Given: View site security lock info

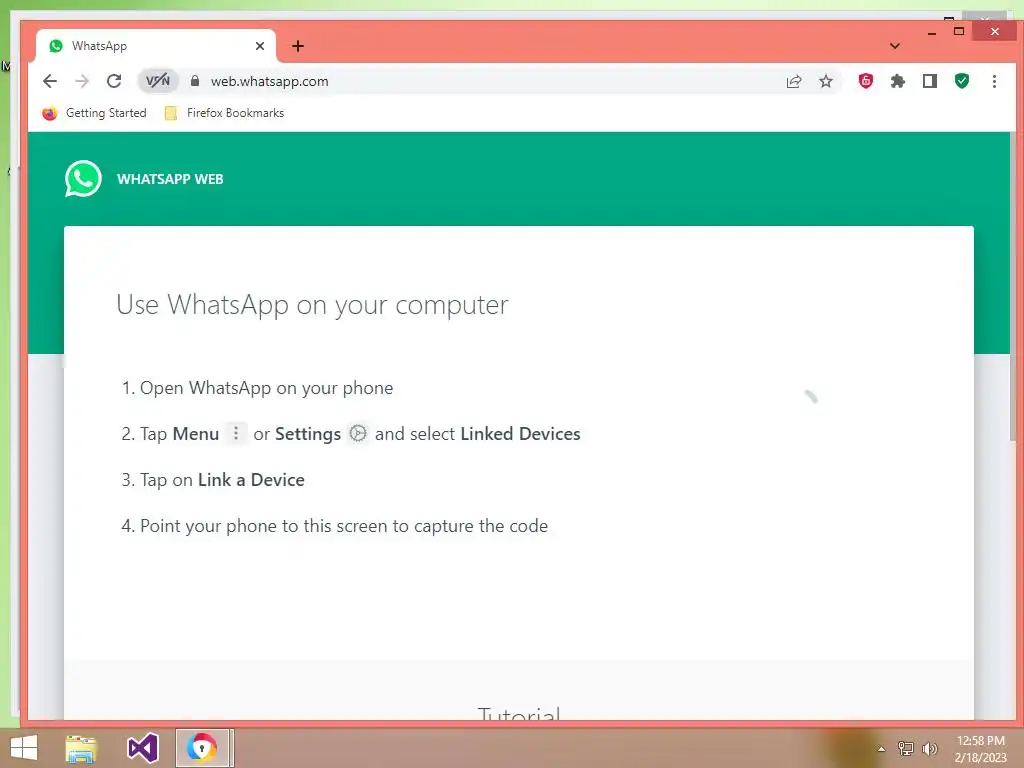Looking at the screenshot, I should click(195, 81).
